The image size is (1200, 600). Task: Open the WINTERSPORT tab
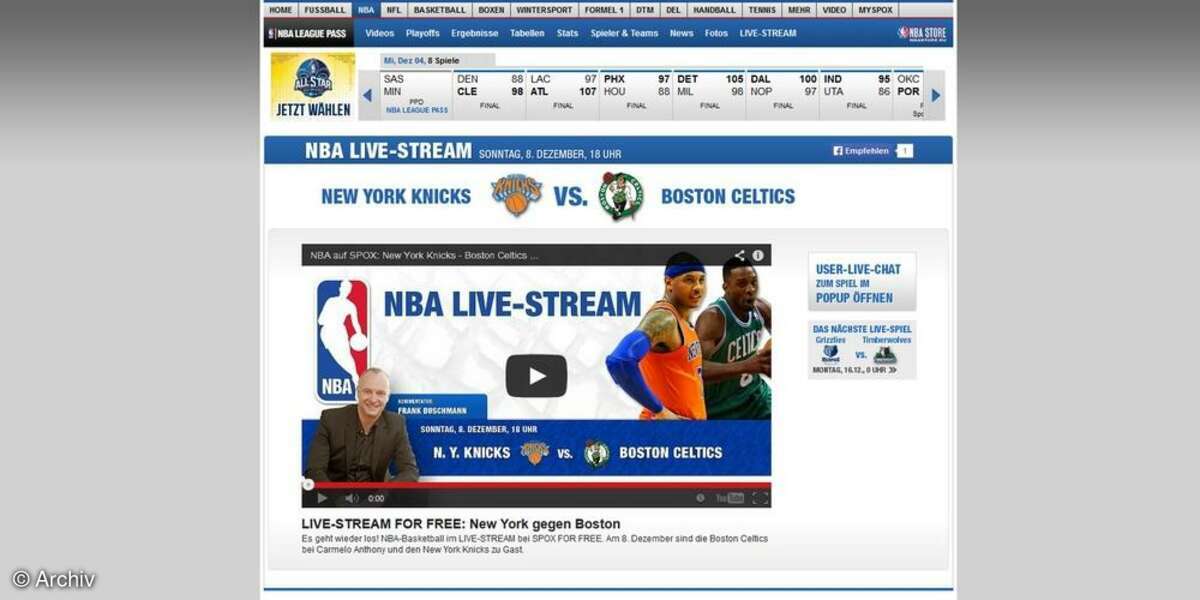[545, 10]
